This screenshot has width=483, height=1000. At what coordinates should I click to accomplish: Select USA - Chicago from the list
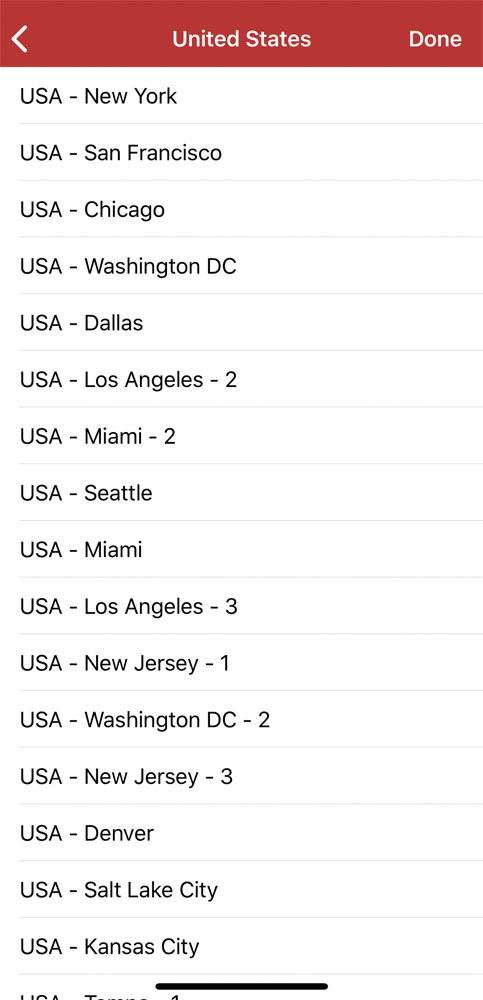tap(241, 209)
